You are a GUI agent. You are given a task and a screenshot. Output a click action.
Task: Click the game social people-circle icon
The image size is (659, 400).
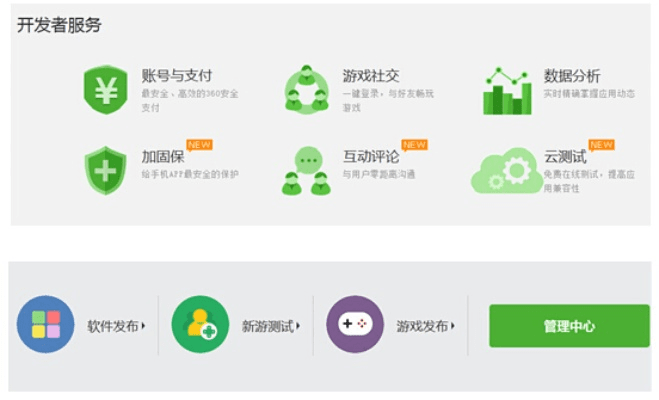click(x=306, y=90)
